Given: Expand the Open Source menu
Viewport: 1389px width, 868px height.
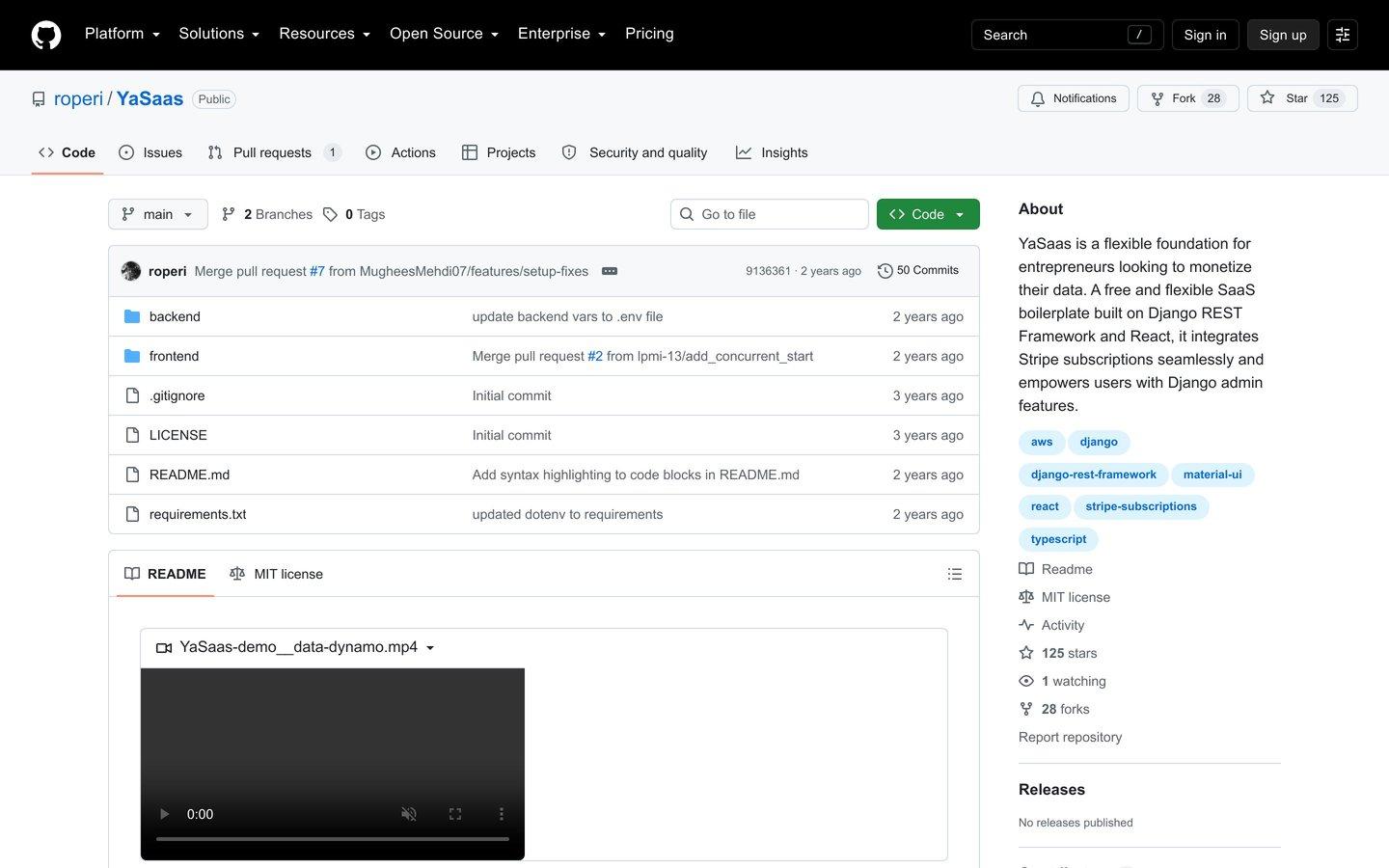Looking at the screenshot, I should (445, 34).
